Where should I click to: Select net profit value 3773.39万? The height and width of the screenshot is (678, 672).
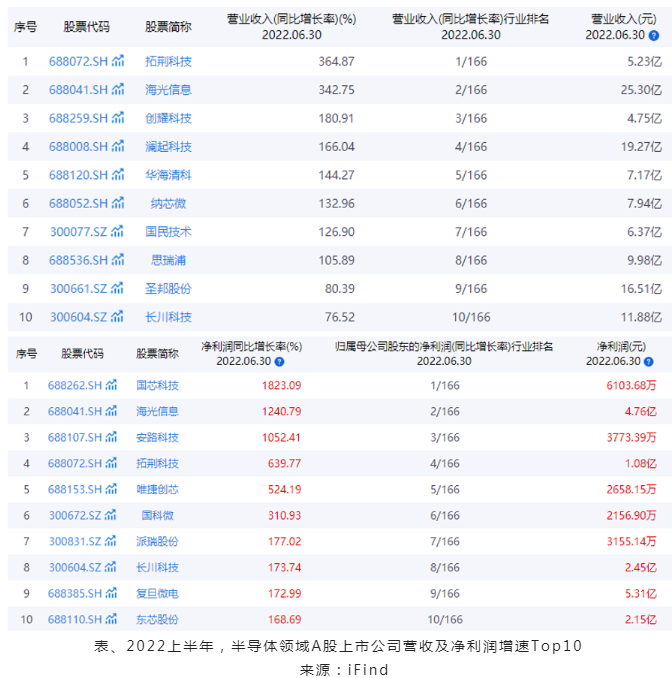coord(631,437)
